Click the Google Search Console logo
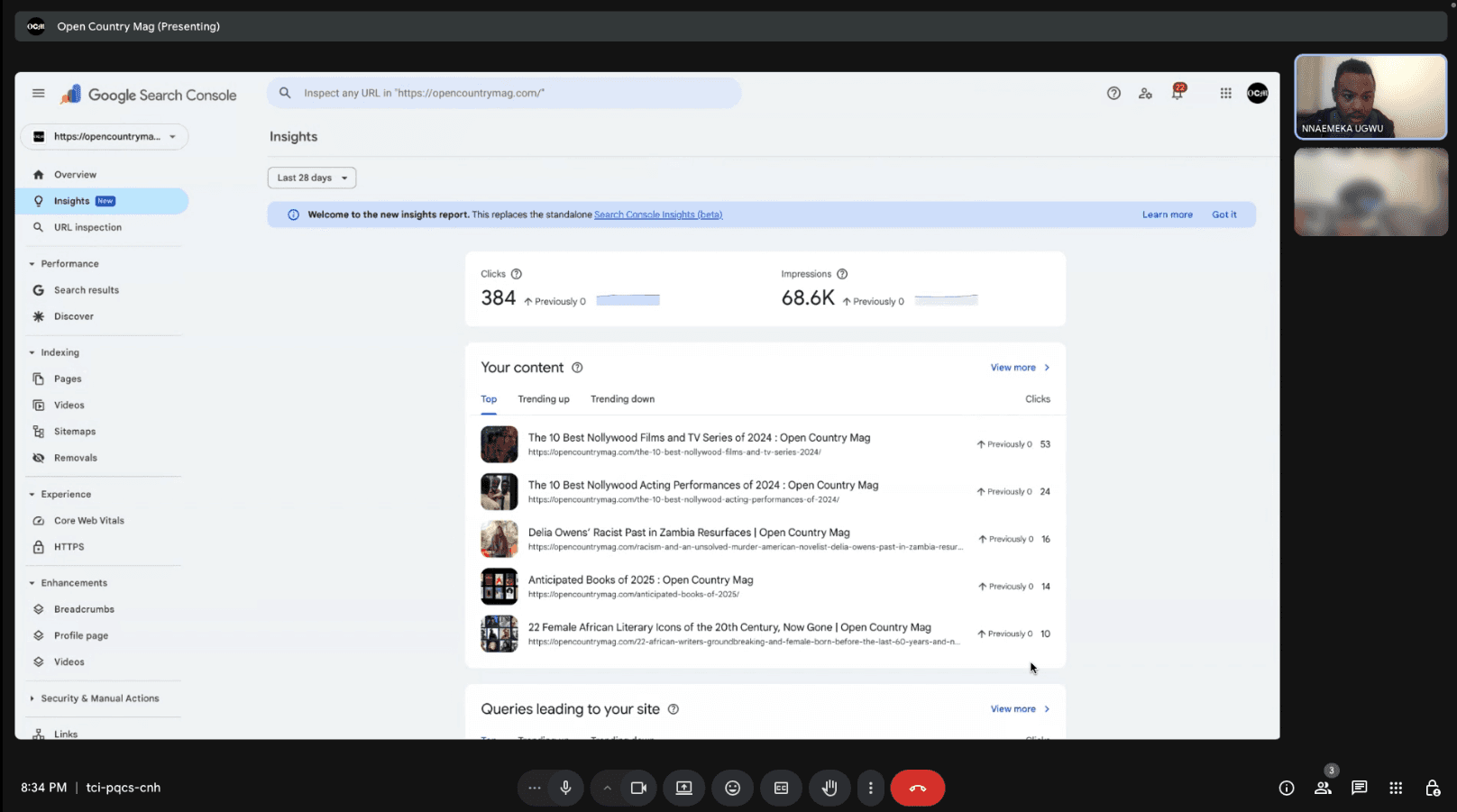Screen dimensions: 1457x812 point(149,95)
